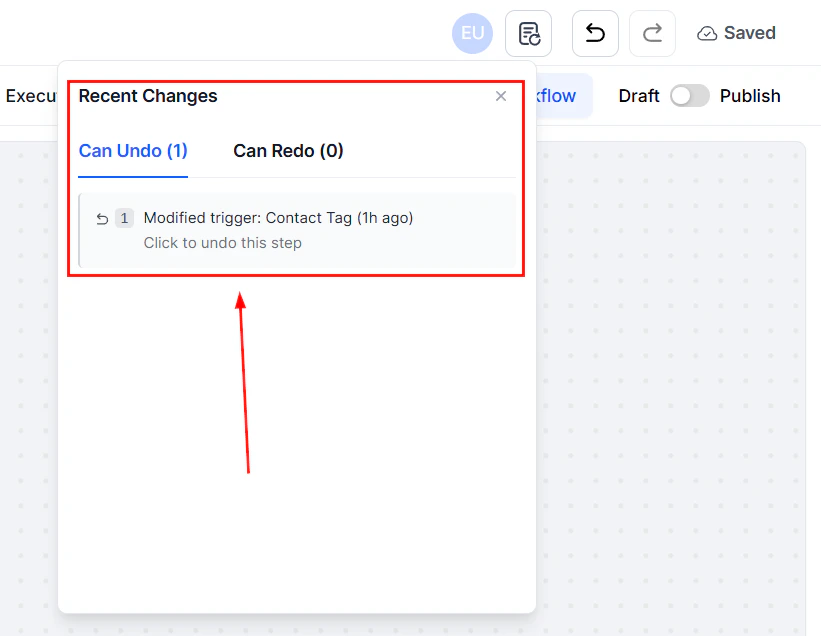Click the step count badge showing 1
Screen dimensions: 821x636
124,218
